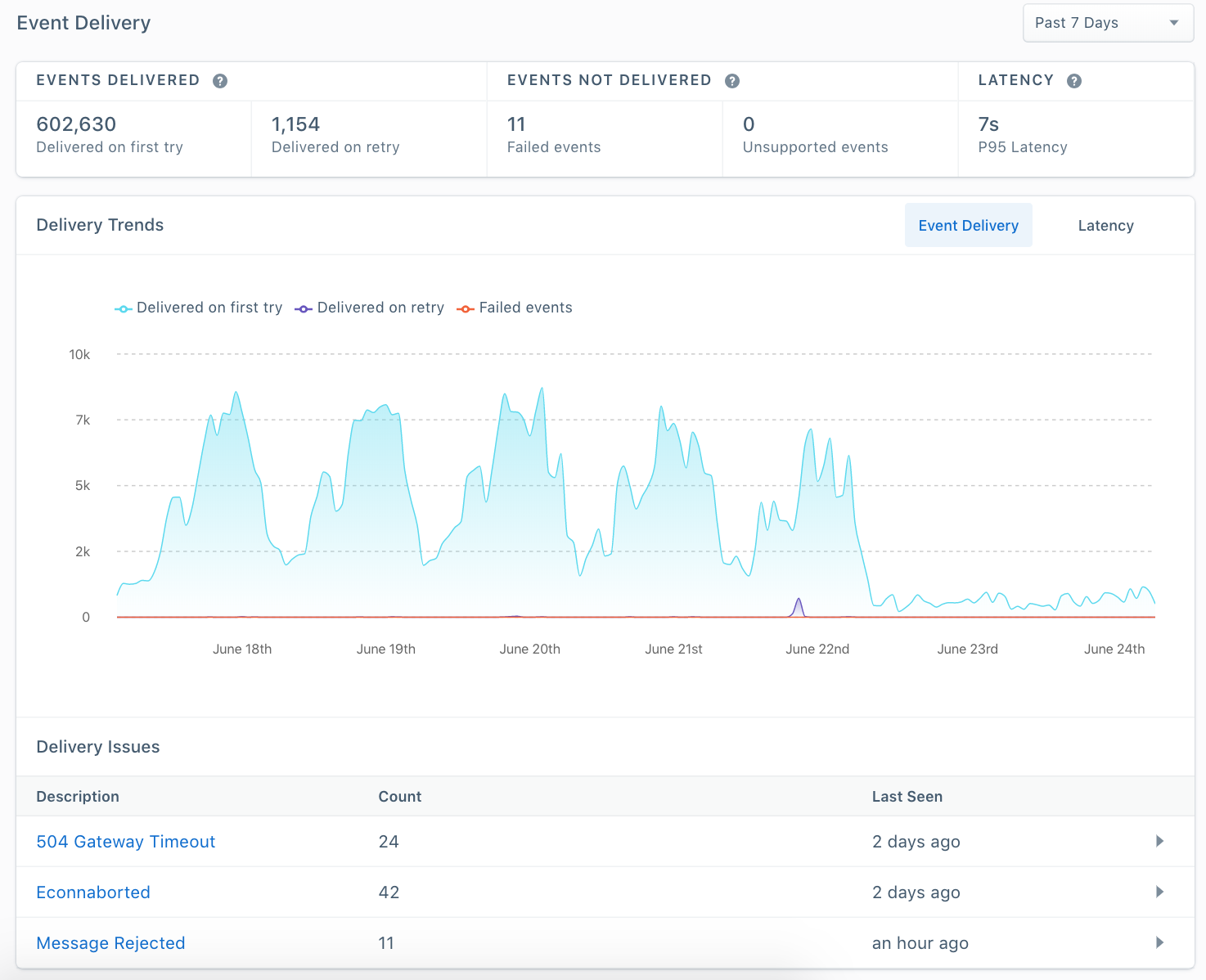Click the arrow icon on Econnaborted row
Screen dimensions: 1206x980
click(1159, 892)
